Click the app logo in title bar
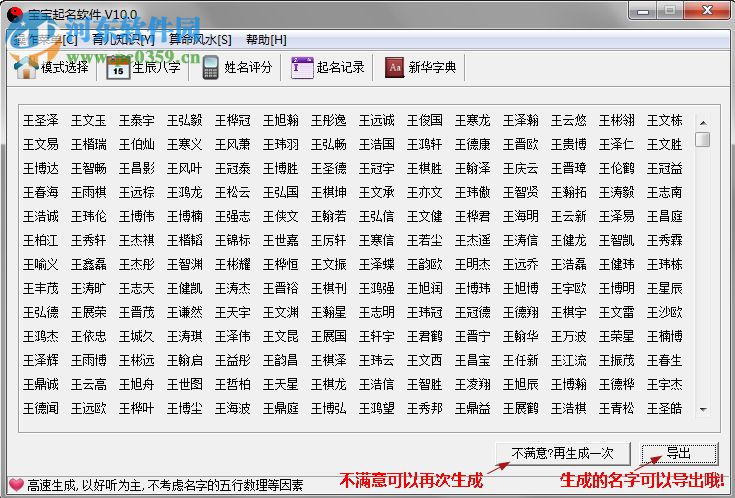 15,15
